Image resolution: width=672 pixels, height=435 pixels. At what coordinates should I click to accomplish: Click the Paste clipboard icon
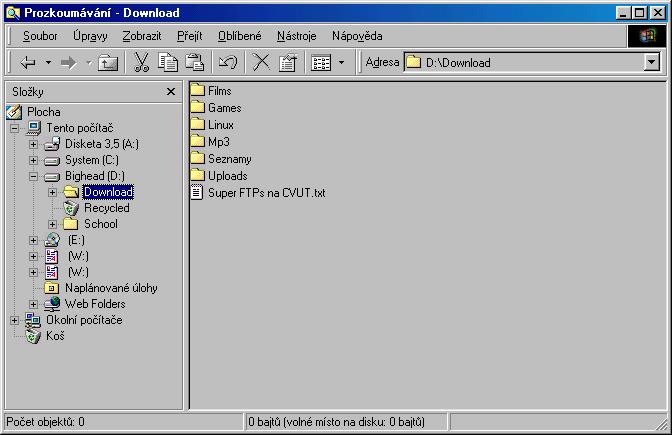[x=194, y=63]
